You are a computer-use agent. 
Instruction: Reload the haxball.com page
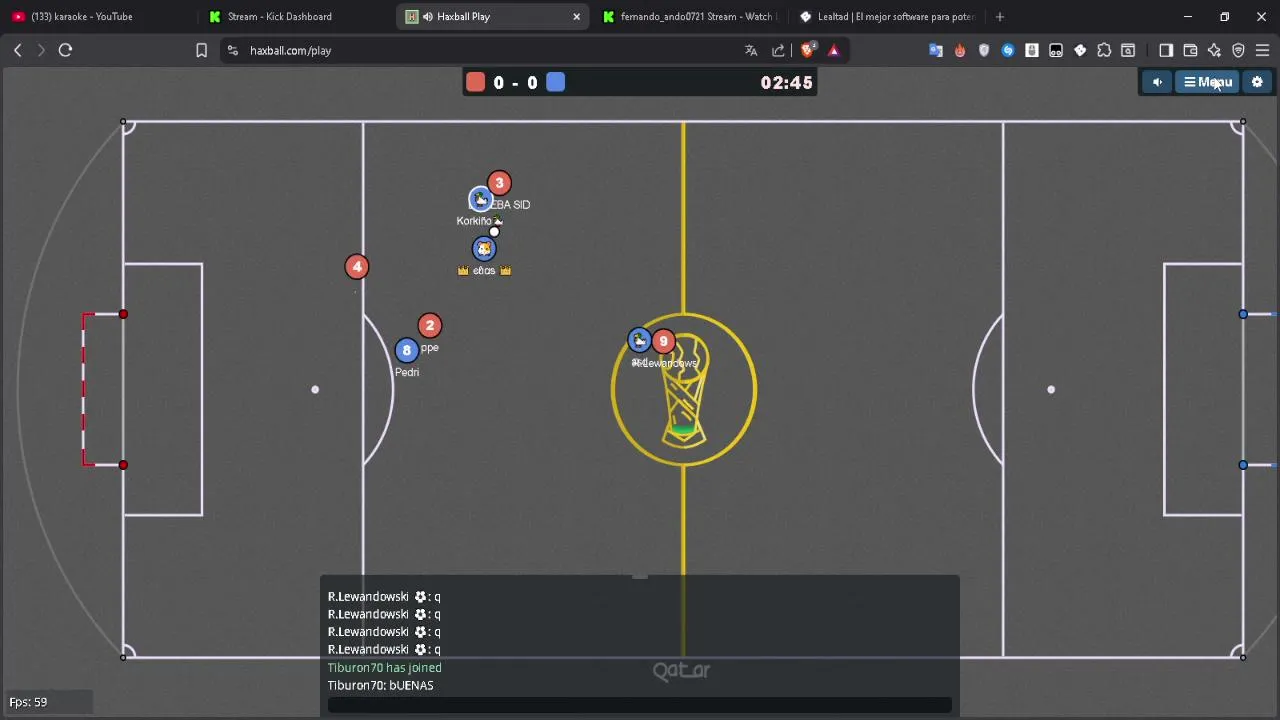[65, 50]
